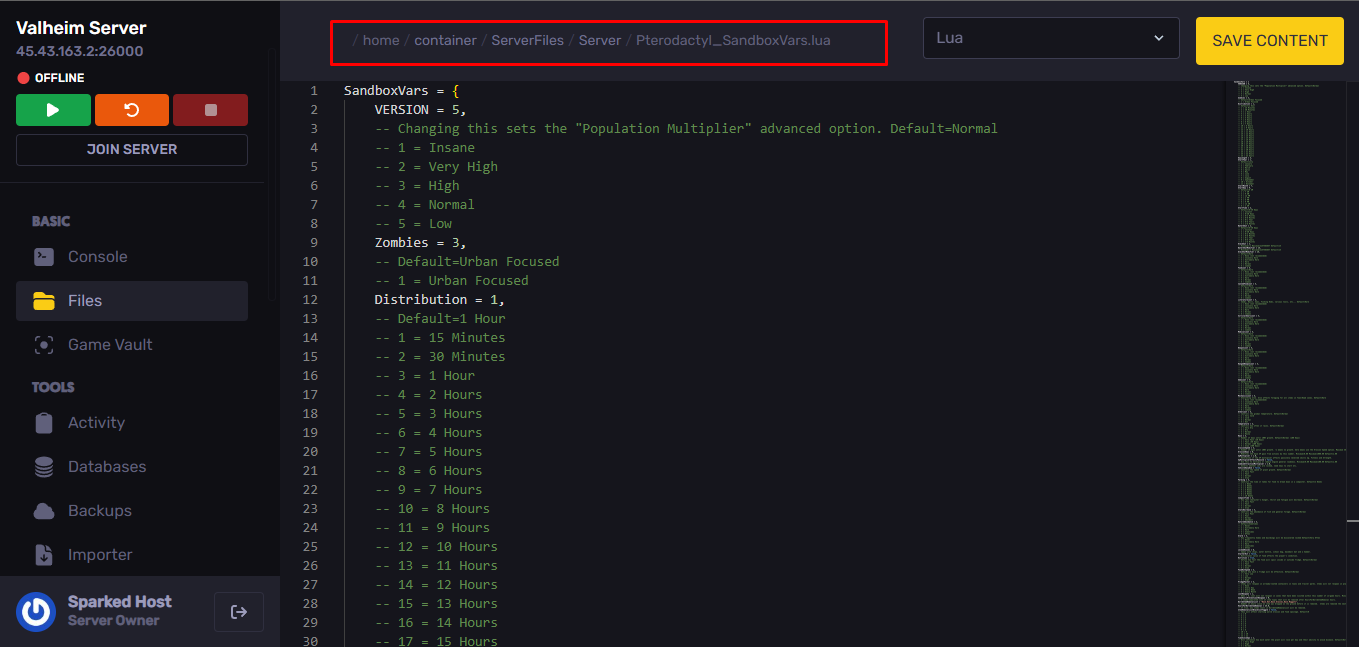
Task: Click the Databases stack icon
Action: (44, 467)
